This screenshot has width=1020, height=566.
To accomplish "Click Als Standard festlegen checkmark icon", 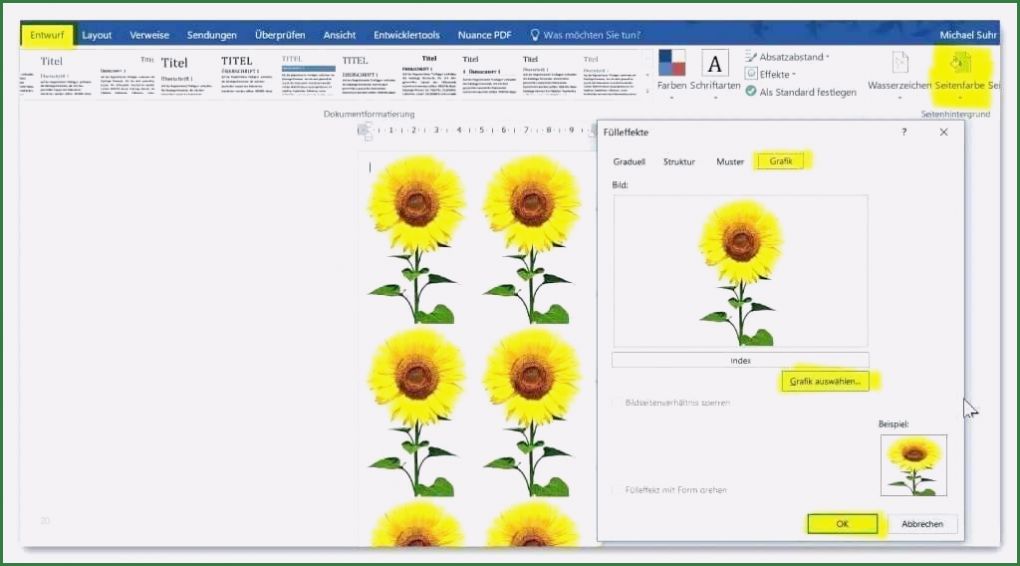I will [x=751, y=92].
